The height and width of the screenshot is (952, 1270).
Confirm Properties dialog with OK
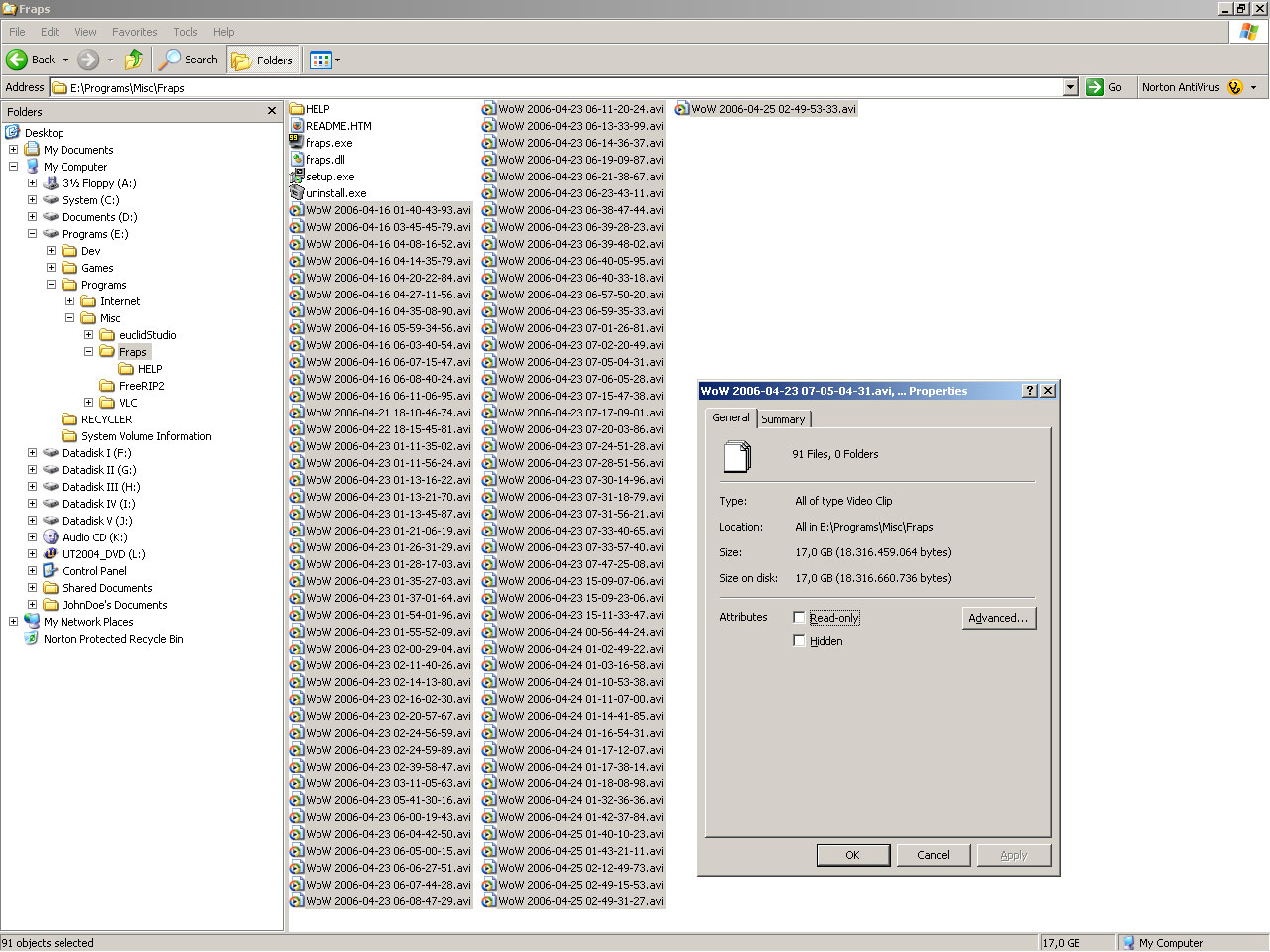click(x=852, y=855)
